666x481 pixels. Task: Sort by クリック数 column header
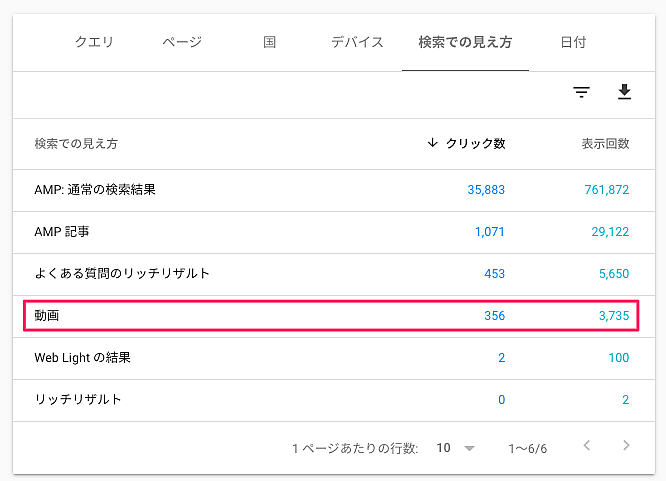coord(466,144)
